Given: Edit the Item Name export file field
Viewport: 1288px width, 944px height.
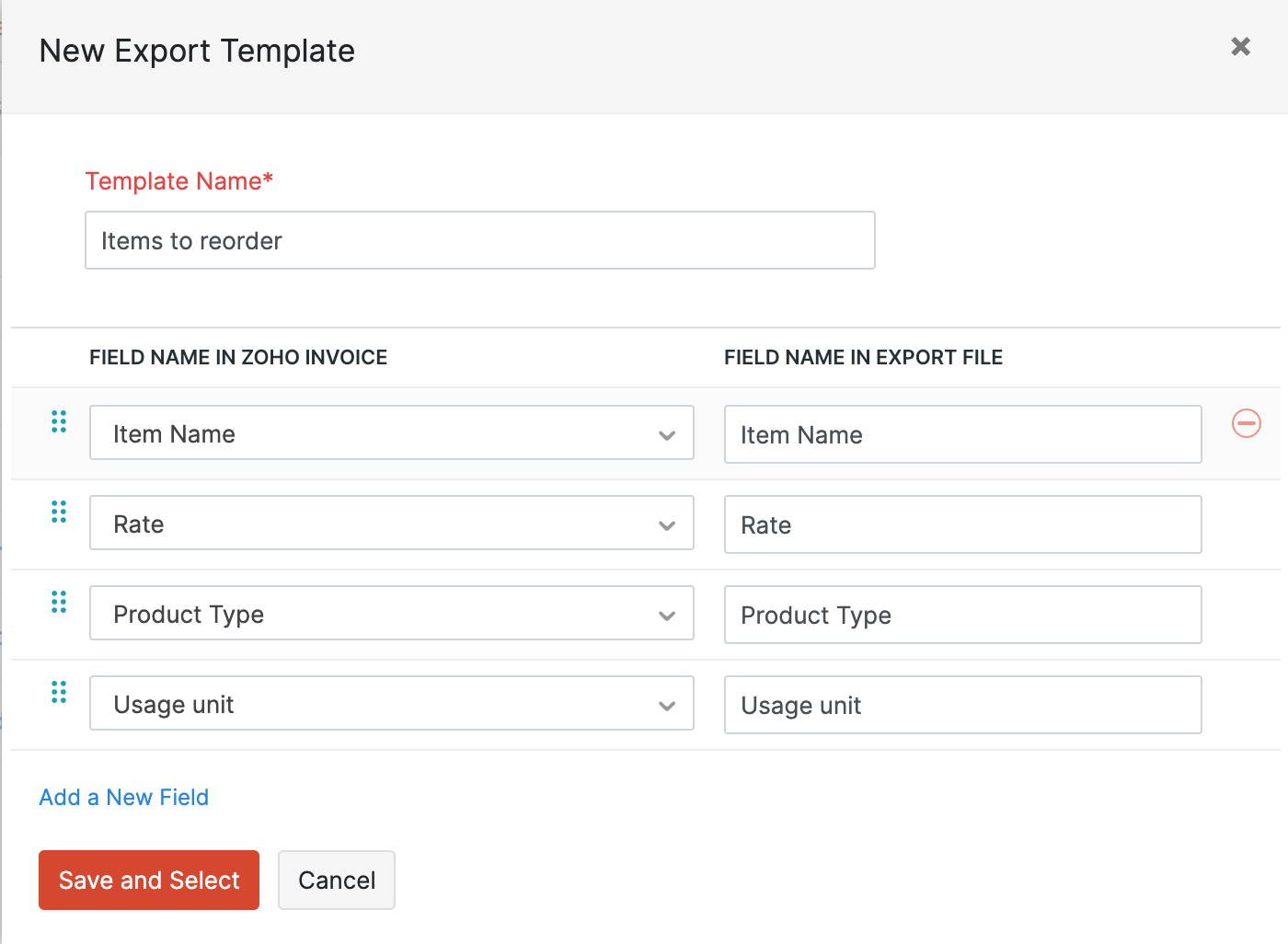Looking at the screenshot, I should click(962, 434).
